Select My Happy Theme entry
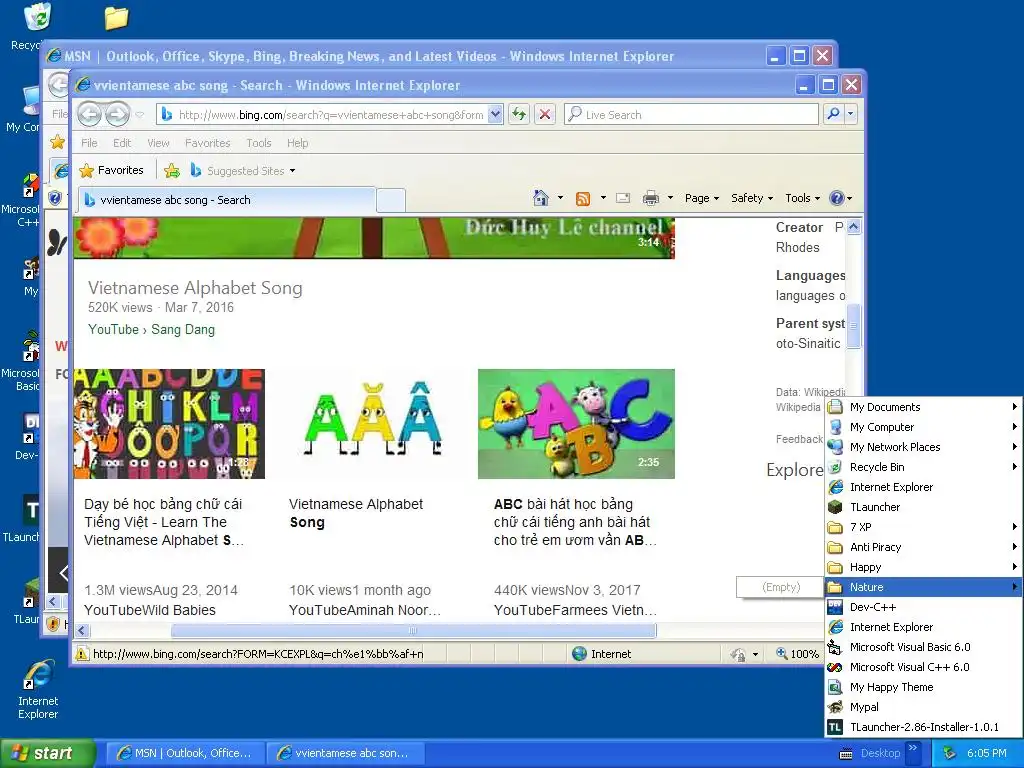The height and width of the screenshot is (768, 1024). pos(923,687)
